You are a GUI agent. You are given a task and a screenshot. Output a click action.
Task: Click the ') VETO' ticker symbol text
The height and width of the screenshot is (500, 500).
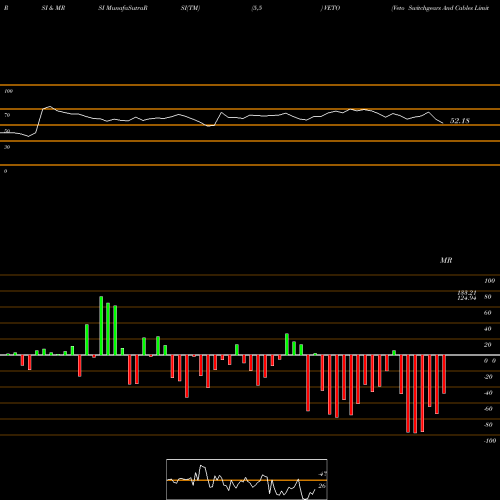pos(330,8)
